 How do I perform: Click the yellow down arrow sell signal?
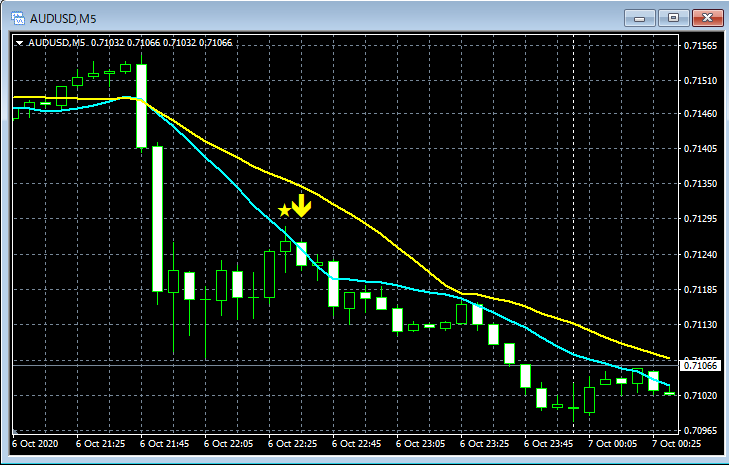pyautogui.click(x=301, y=206)
